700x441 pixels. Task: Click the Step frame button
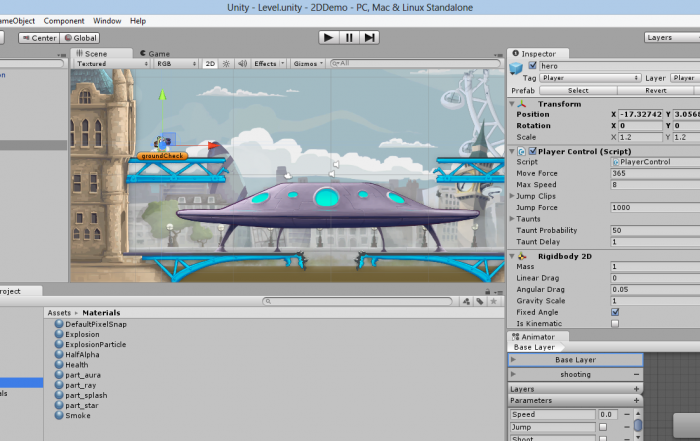(x=370, y=37)
